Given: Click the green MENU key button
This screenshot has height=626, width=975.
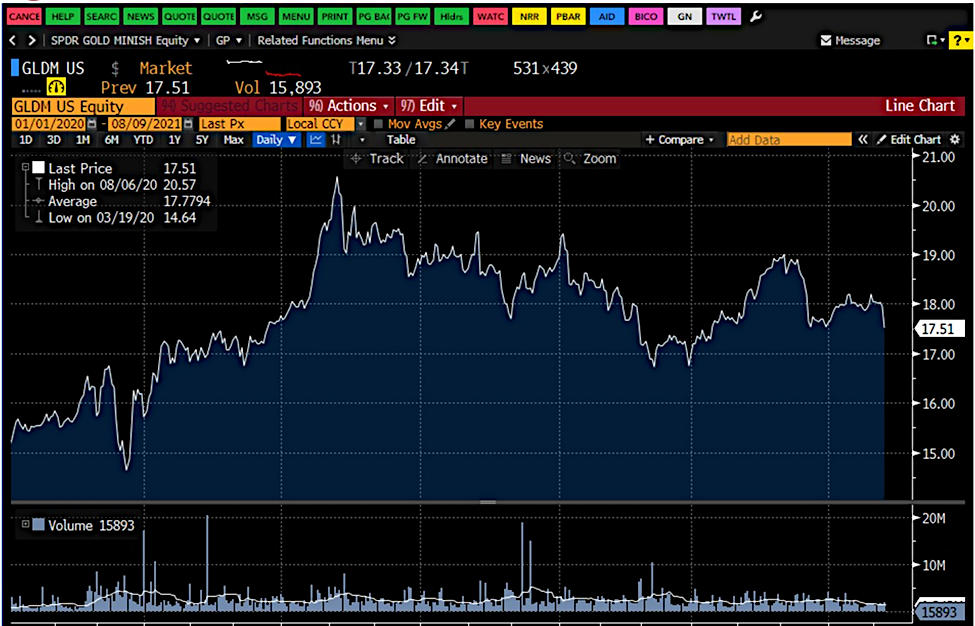Looking at the screenshot, I should click(295, 17).
